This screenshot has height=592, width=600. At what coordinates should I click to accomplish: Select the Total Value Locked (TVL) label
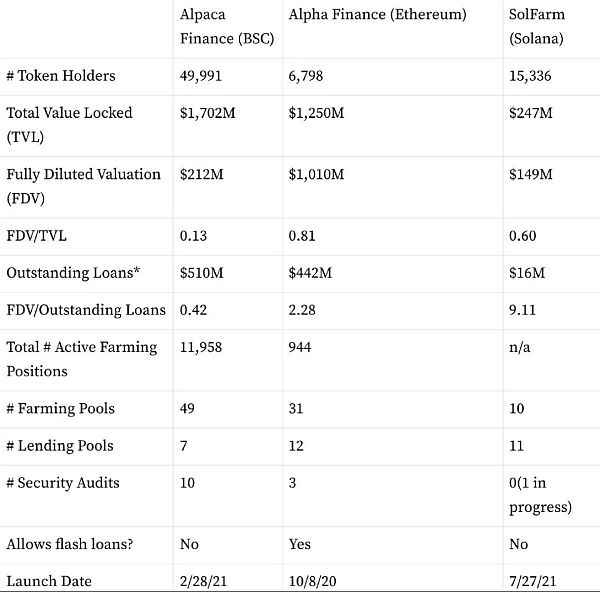[x=69, y=125]
